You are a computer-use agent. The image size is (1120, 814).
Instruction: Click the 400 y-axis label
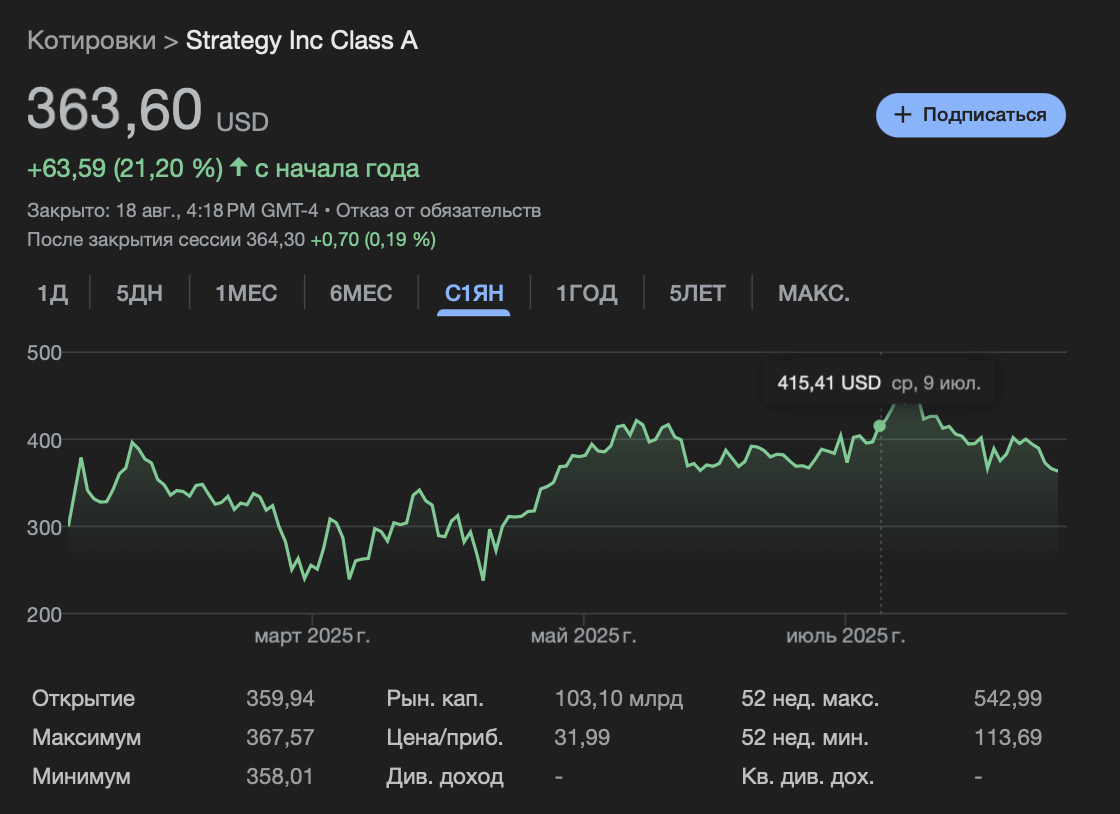pos(44,441)
